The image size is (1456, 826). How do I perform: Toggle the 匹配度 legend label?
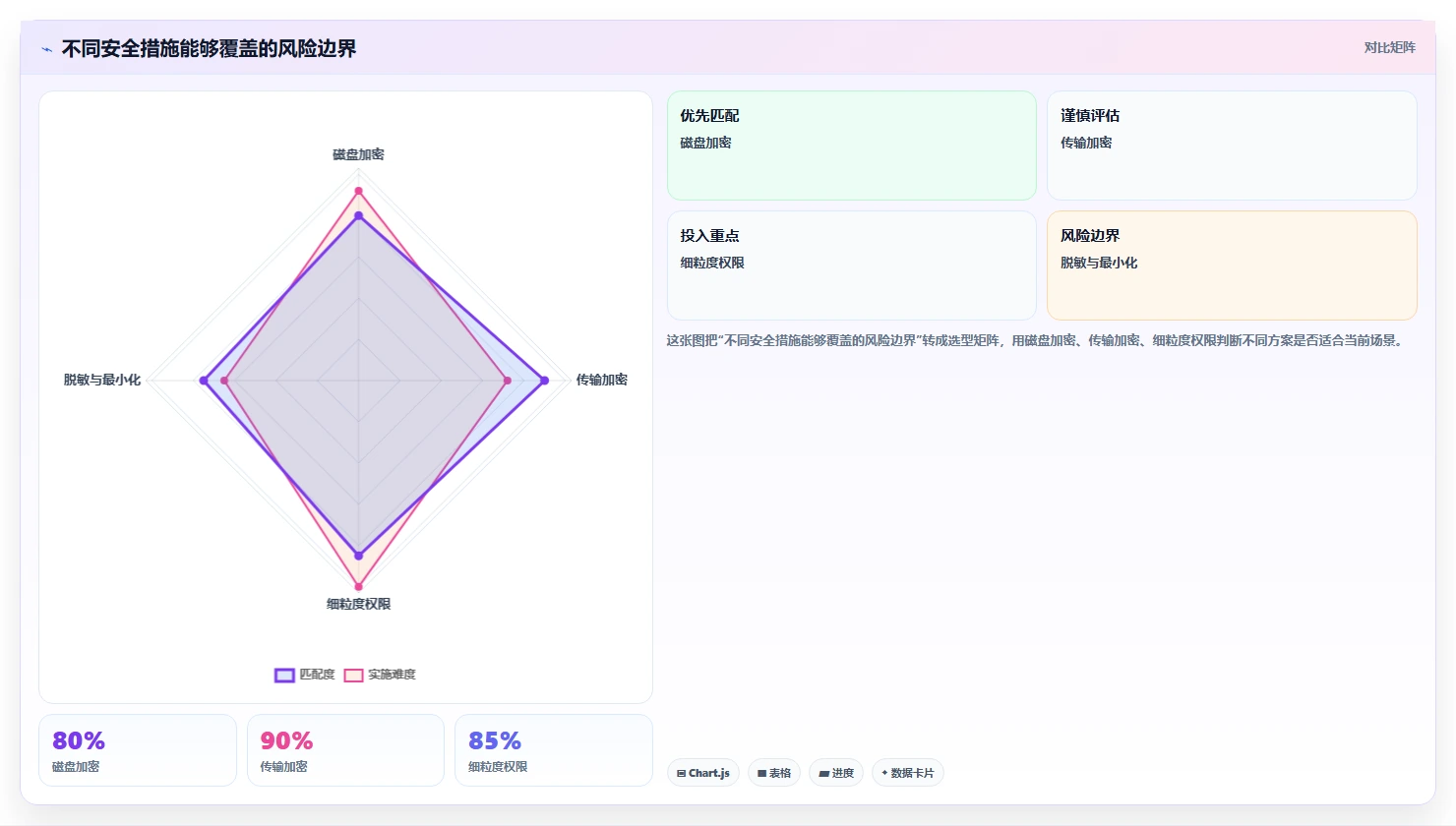pos(317,675)
